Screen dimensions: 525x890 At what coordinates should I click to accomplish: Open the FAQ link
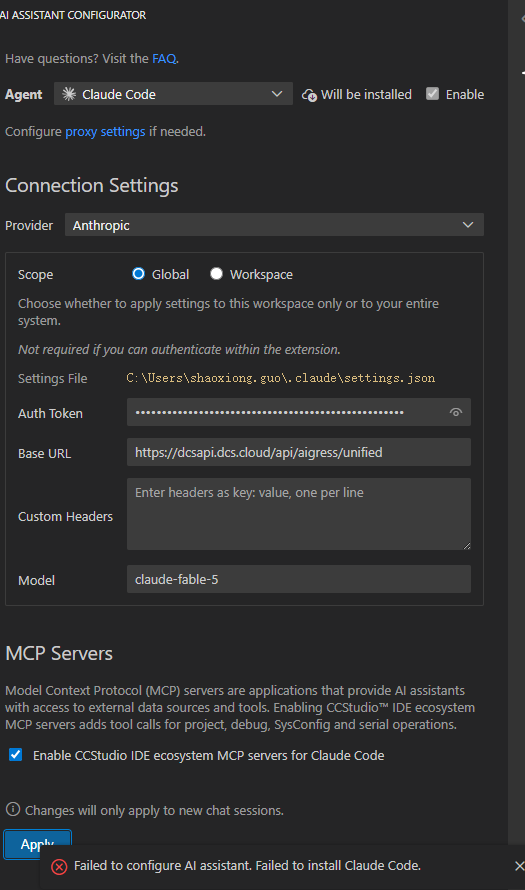(164, 58)
